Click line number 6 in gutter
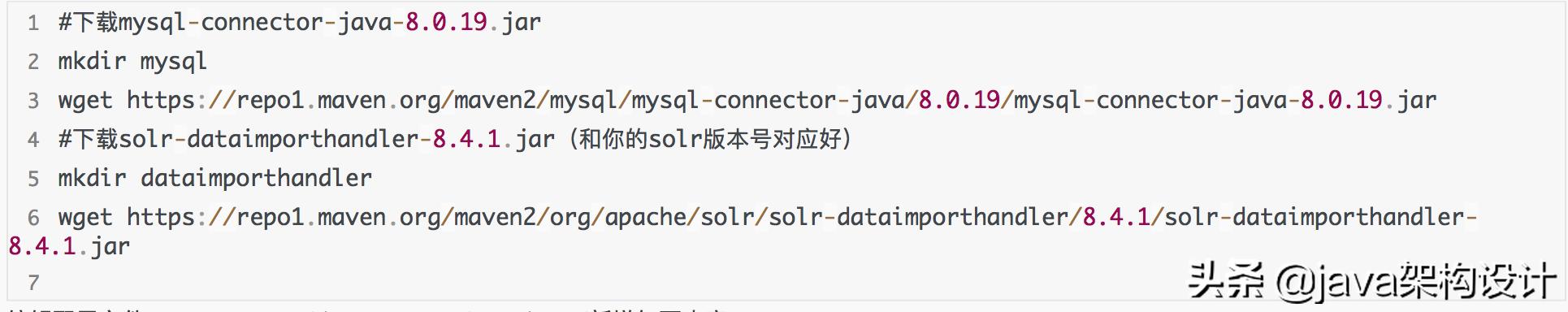The width and height of the screenshot is (1568, 312). (33, 218)
